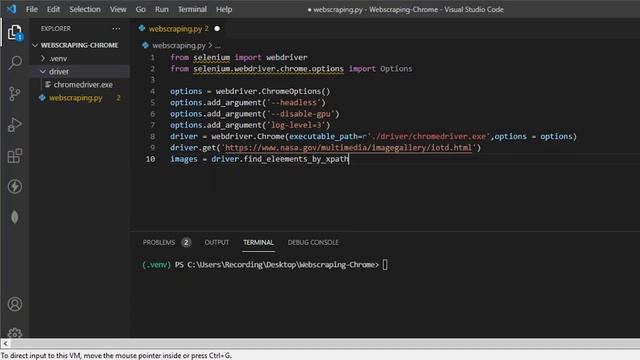Click webscraping.py in the breadcrumb
This screenshot has width=640, height=360.
[179, 45]
